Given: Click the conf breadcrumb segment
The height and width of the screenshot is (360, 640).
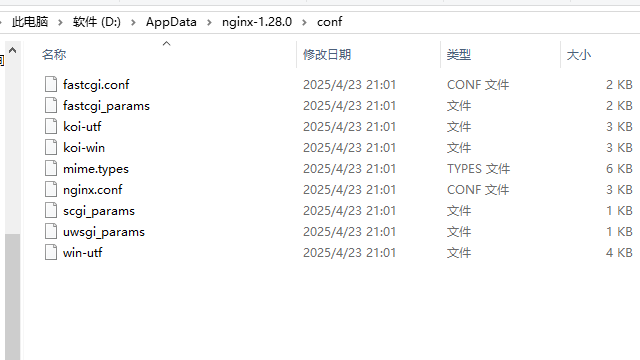Looking at the screenshot, I should coord(329,22).
